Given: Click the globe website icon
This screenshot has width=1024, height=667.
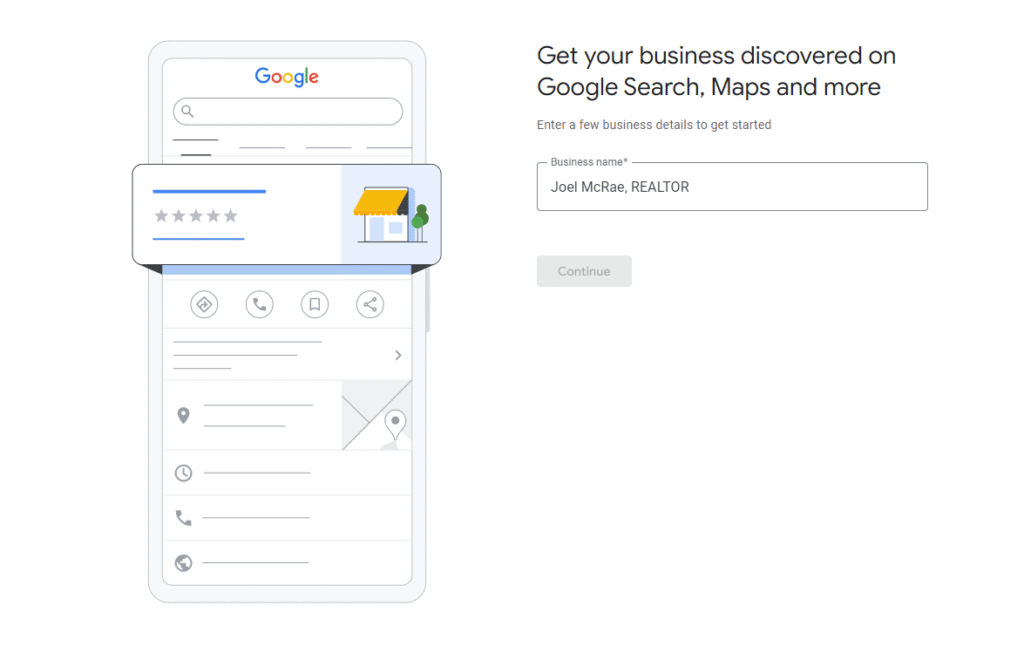Looking at the screenshot, I should tap(184, 562).
